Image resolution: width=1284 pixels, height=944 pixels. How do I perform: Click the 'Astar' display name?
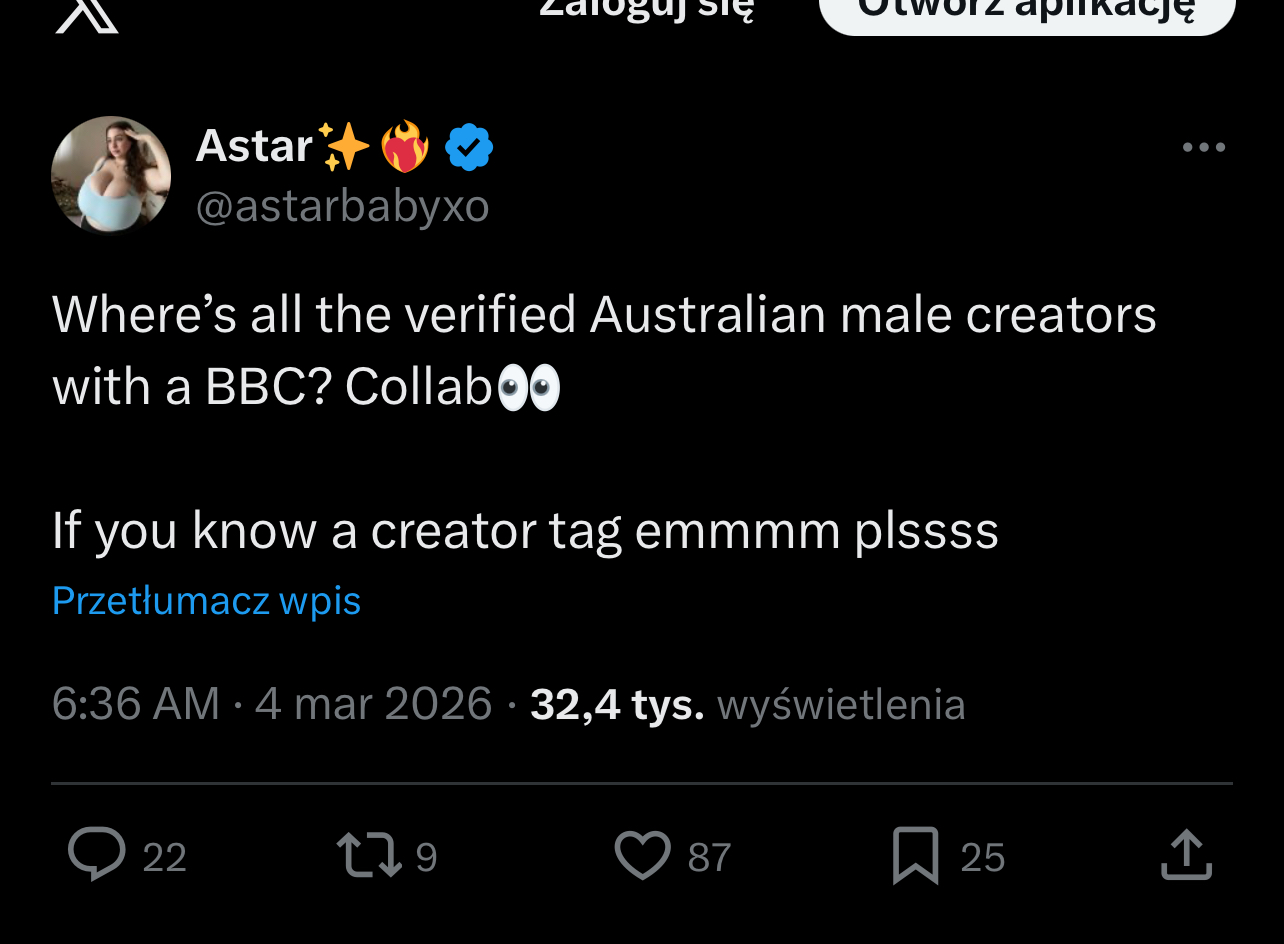255,146
